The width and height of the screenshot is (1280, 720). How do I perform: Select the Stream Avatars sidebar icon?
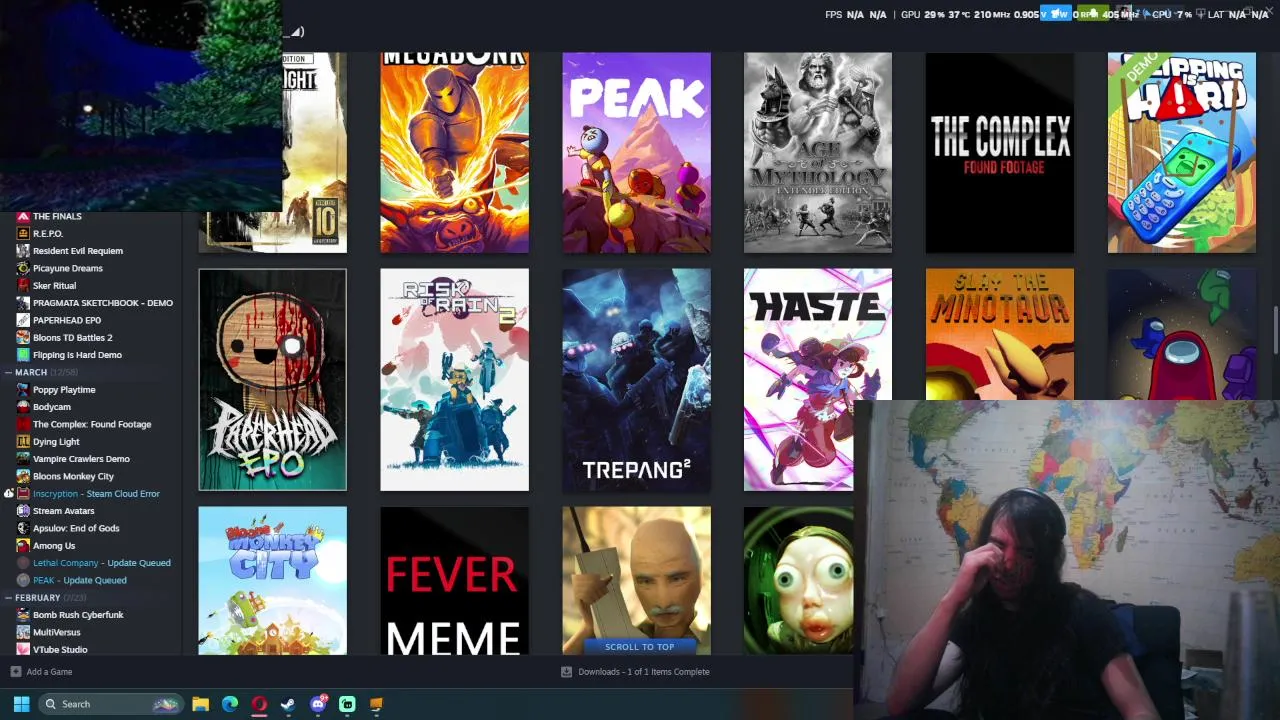[x=23, y=511]
